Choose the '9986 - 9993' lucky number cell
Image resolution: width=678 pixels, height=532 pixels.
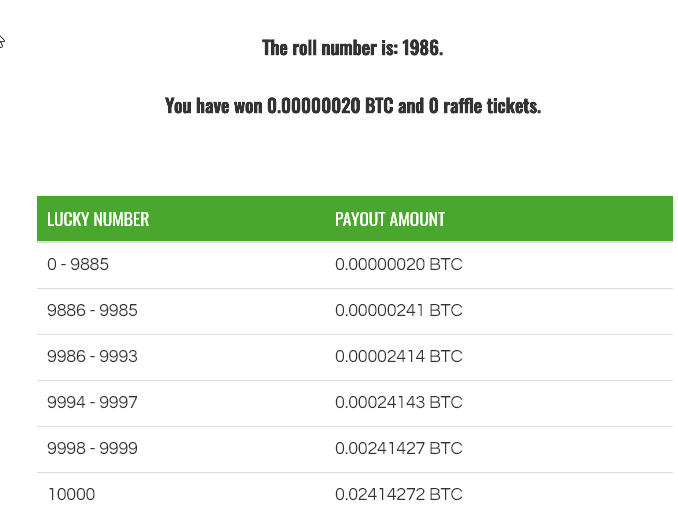point(92,357)
